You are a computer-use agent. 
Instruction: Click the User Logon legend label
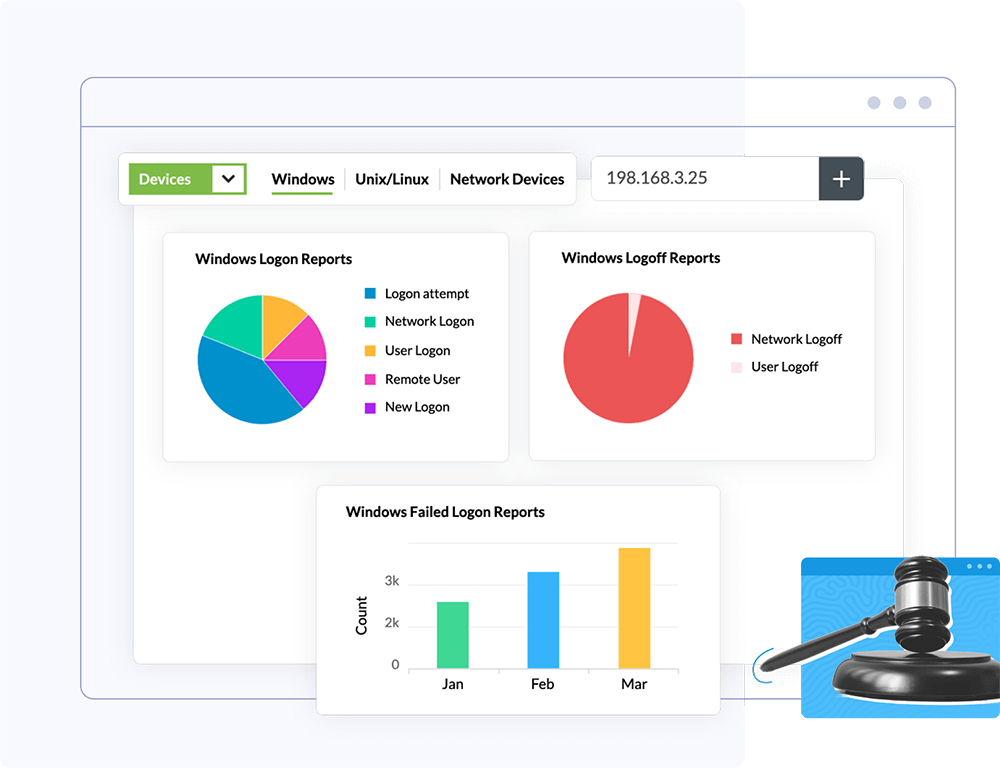point(417,351)
